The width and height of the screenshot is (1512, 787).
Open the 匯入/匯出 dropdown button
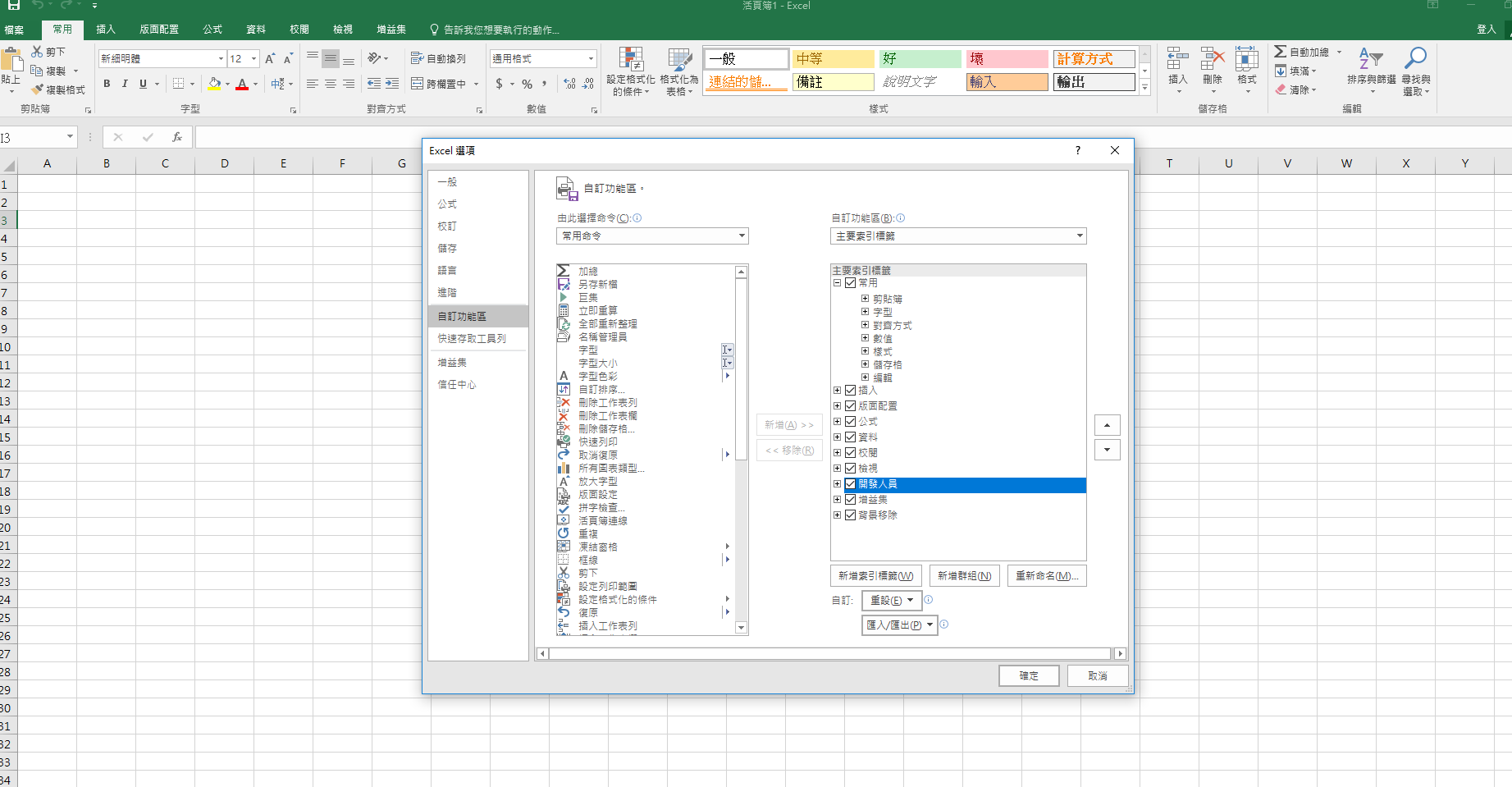pyautogui.click(x=900, y=625)
